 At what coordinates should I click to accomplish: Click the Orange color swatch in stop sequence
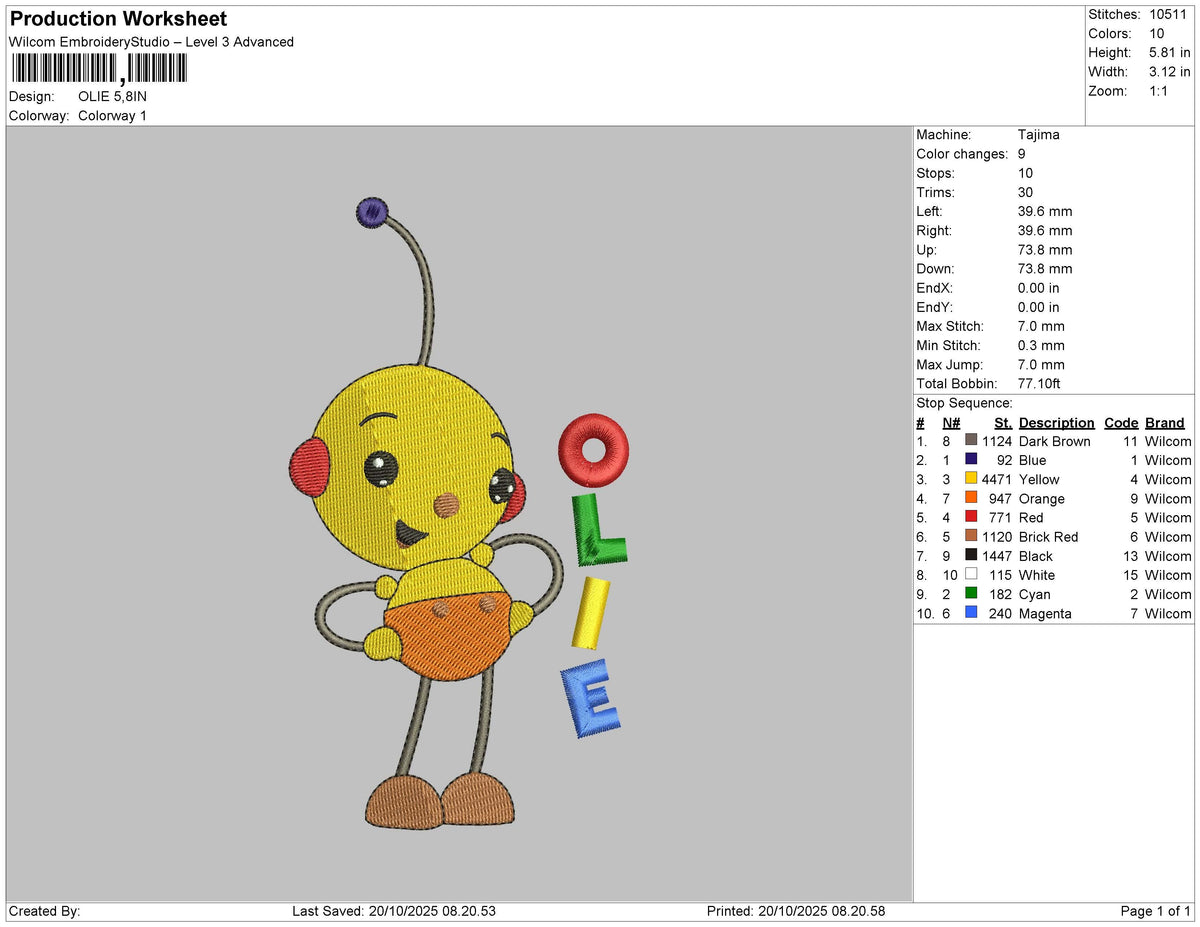971,497
